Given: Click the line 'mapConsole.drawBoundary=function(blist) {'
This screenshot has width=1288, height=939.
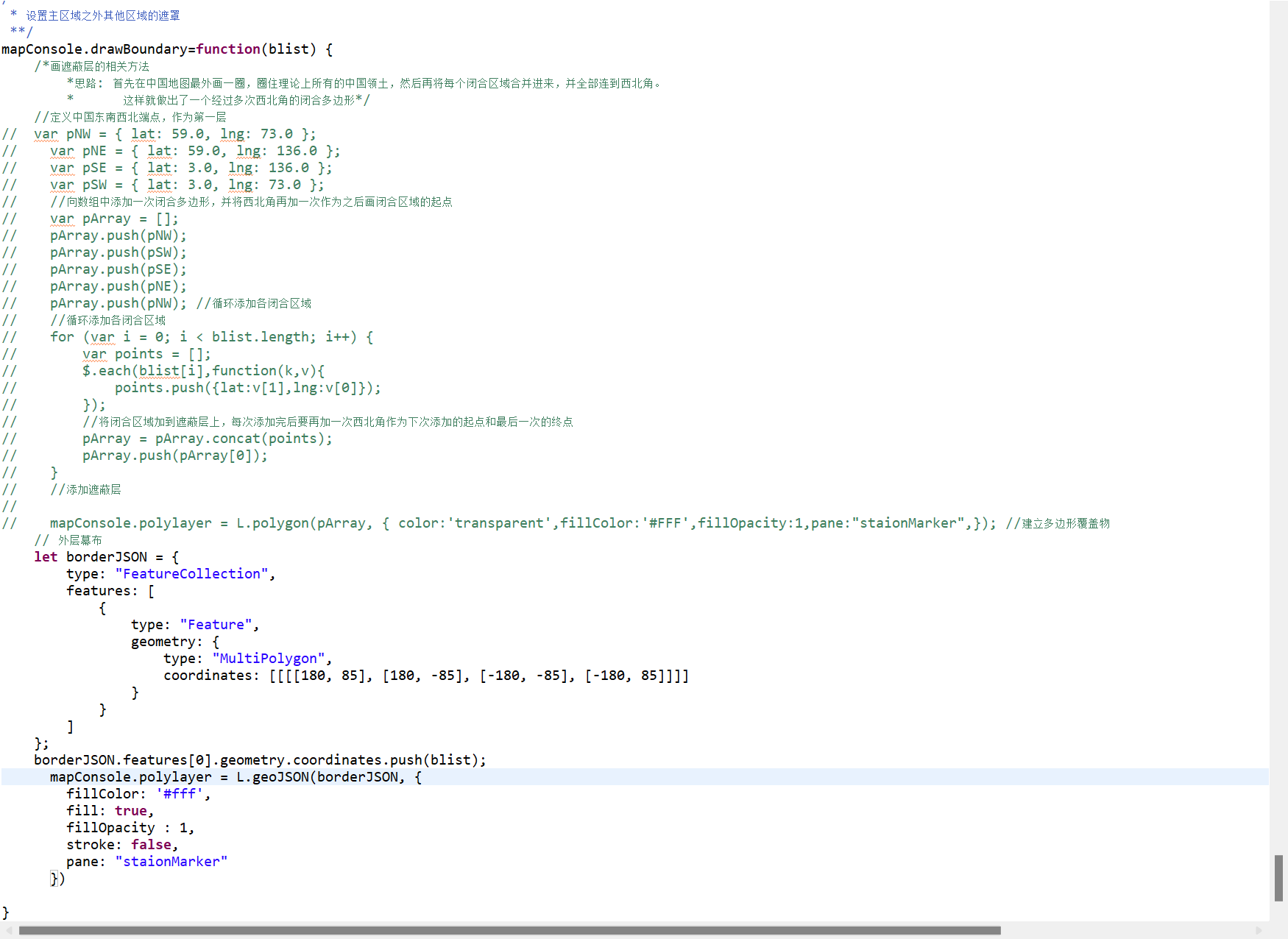Looking at the screenshot, I should coord(167,49).
